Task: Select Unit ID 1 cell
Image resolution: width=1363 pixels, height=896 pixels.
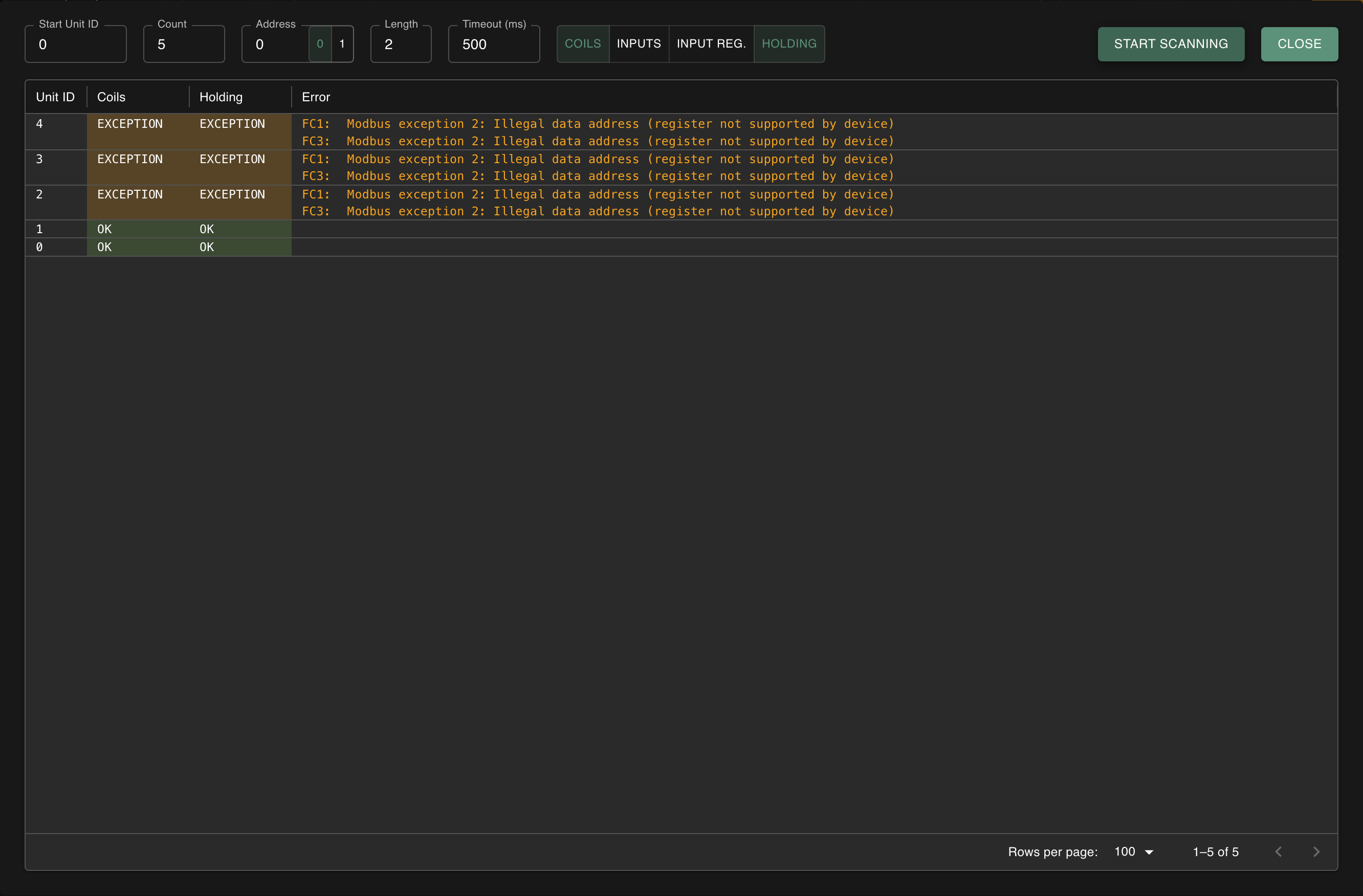Action: (x=56, y=229)
